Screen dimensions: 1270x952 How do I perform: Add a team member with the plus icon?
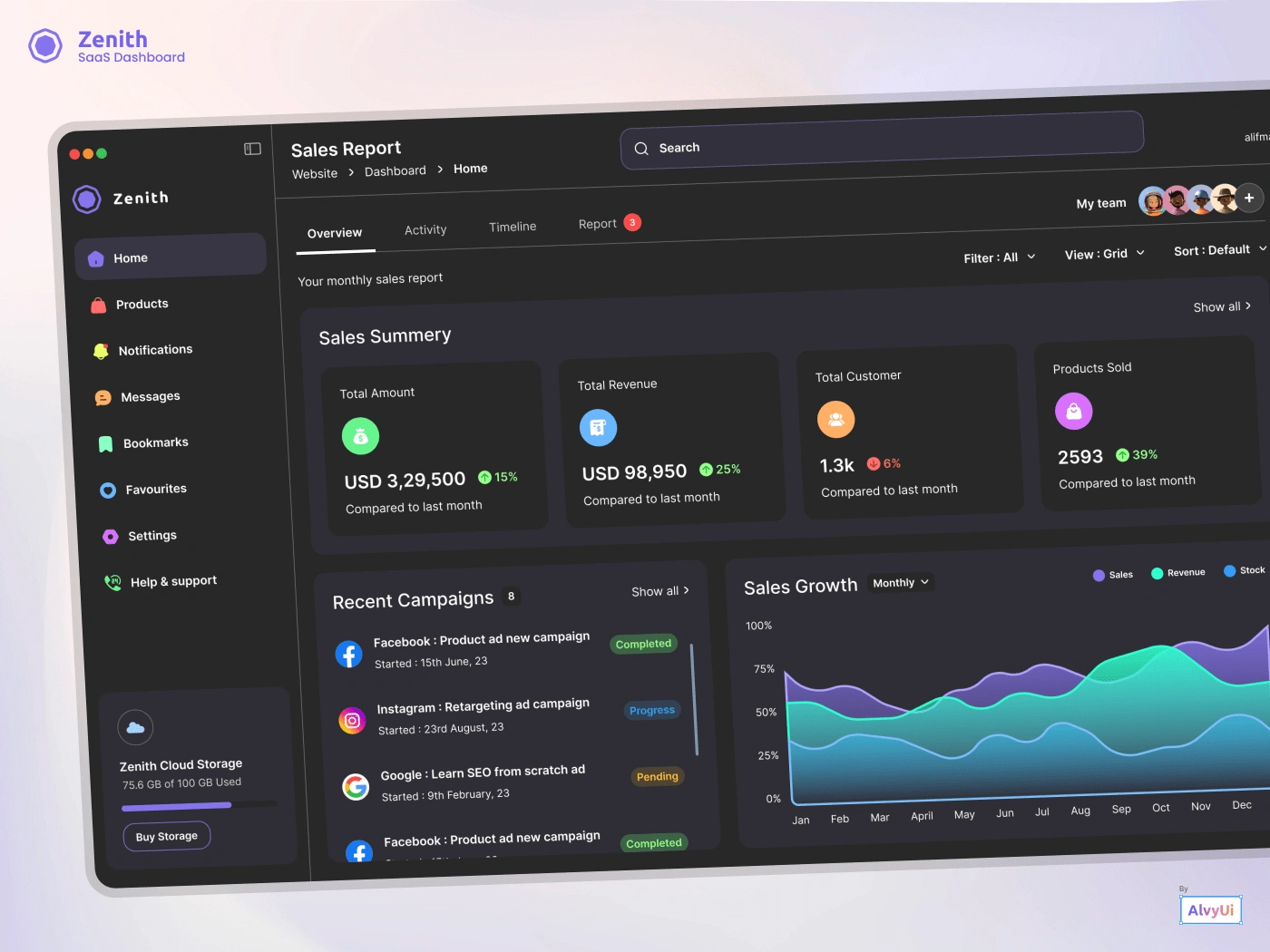(1249, 198)
